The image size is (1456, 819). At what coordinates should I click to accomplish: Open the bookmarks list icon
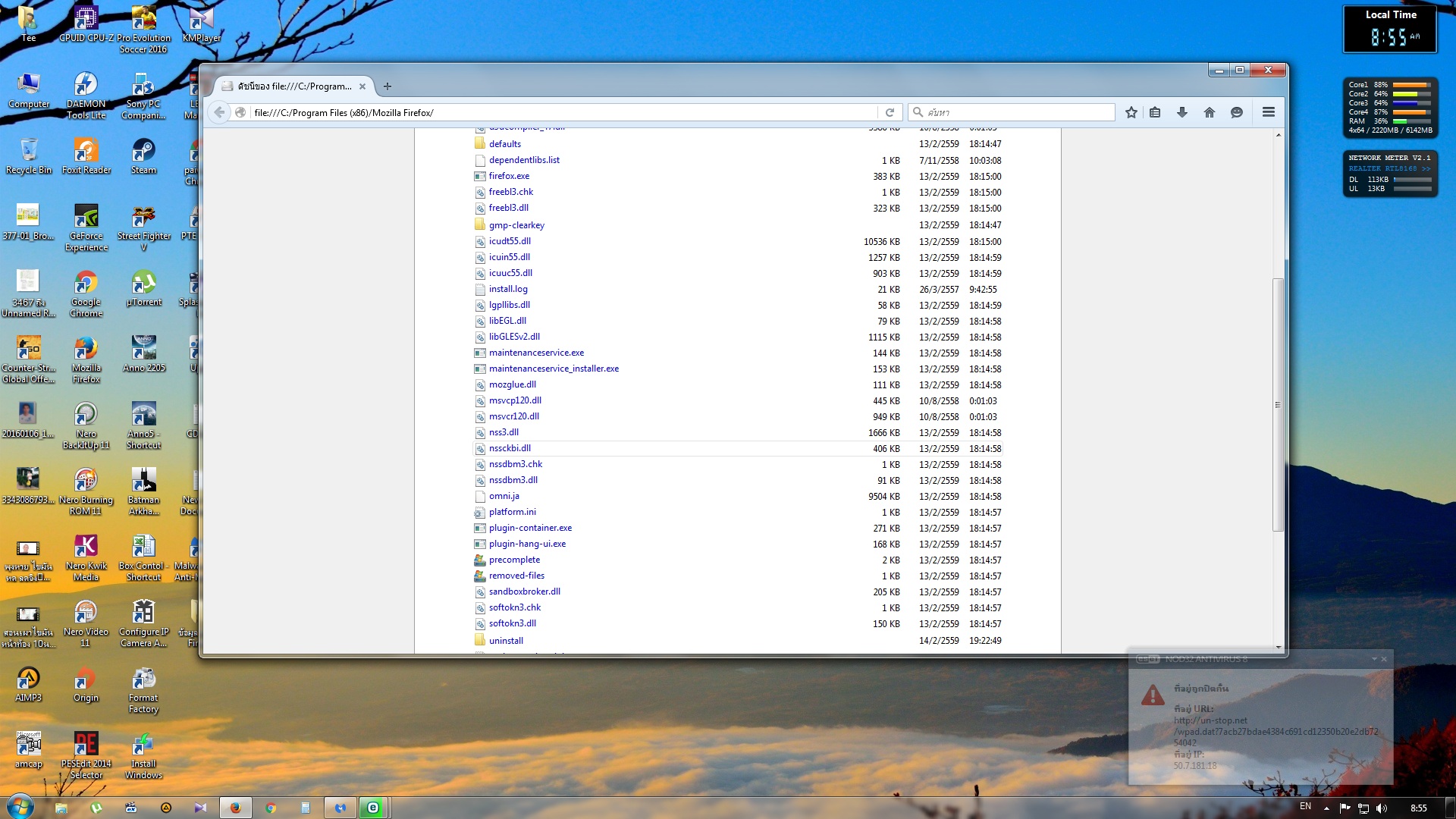point(1155,112)
